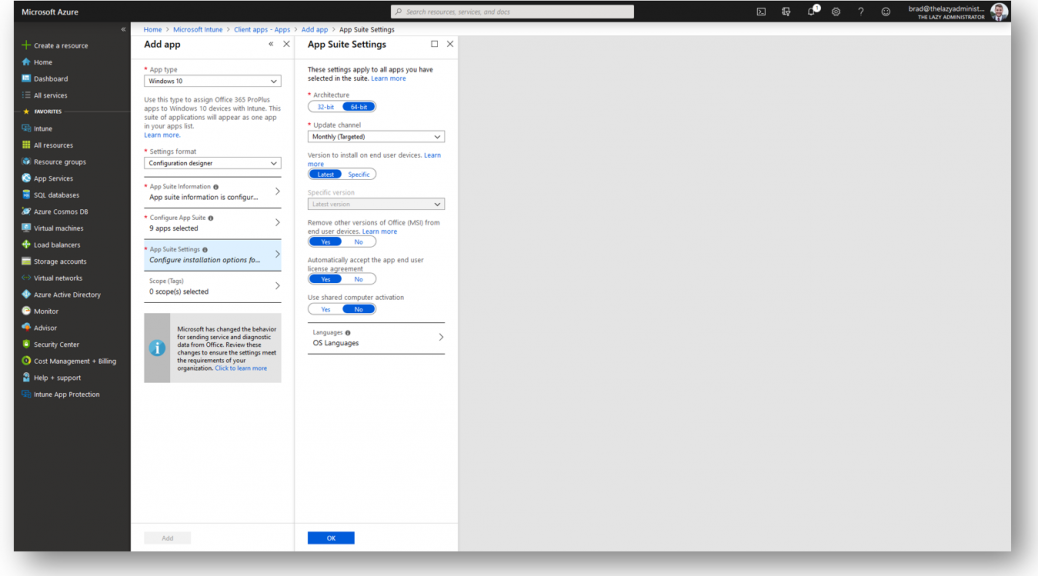
Task: Go to Client apps - Apps breadcrumb
Action: coord(262,30)
